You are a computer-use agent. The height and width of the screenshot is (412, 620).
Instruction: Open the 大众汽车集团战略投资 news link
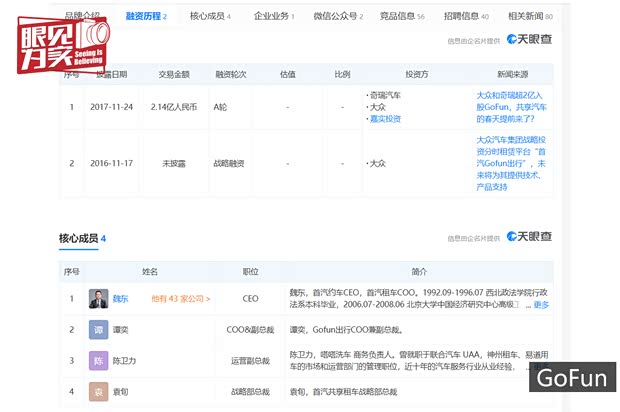click(x=512, y=162)
